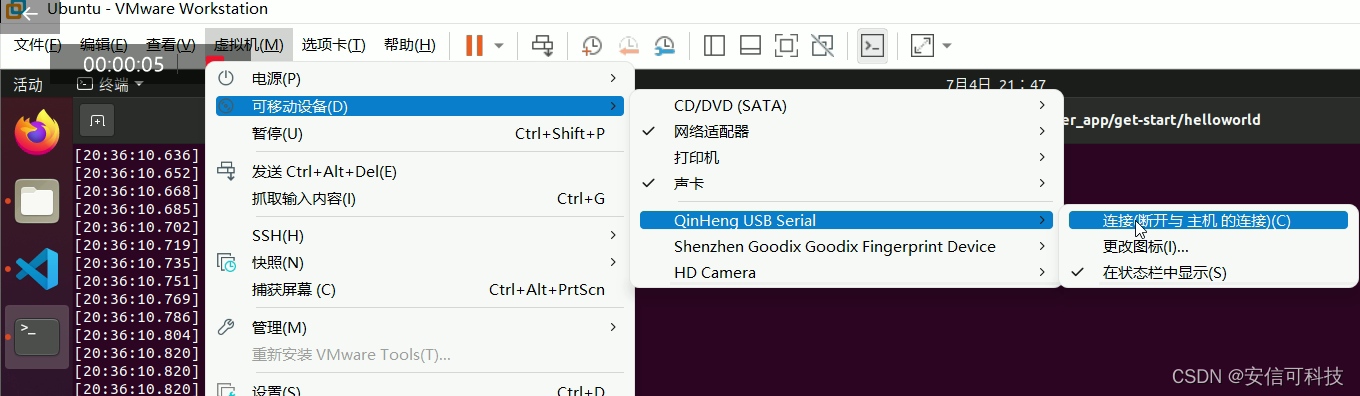1360x396 pixels.
Task: Expand the 打印机 device submenu
Action: click(x=846, y=157)
